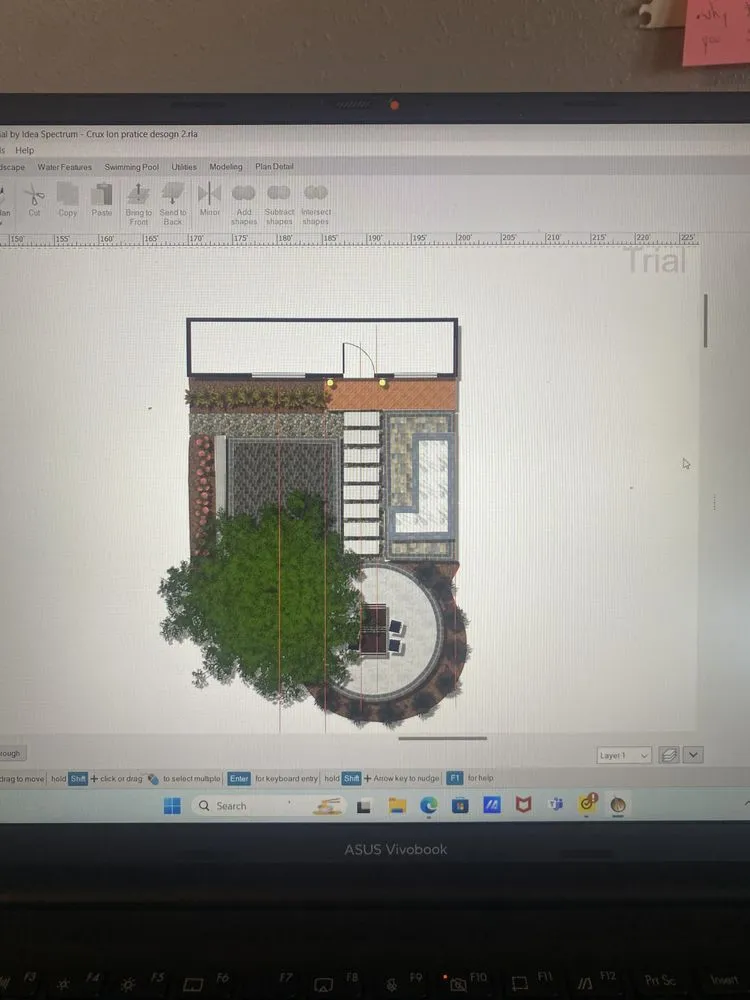This screenshot has height=1000, width=750.
Task: Switch to the Swimming Pool tab
Action: [x=131, y=167]
